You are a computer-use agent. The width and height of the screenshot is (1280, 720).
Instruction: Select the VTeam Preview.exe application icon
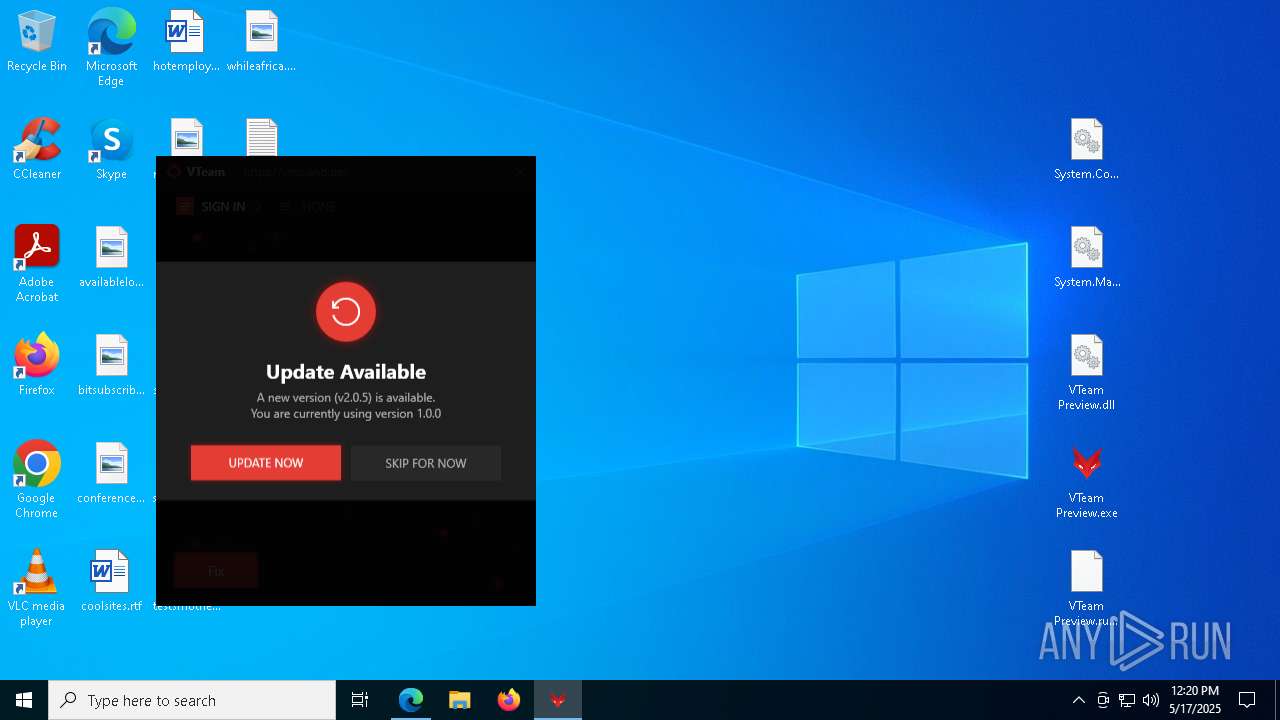click(1086, 481)
